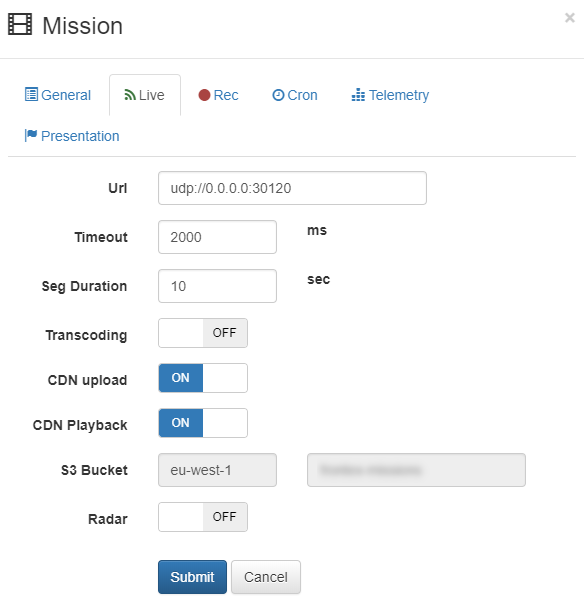Viewport: 584px width, 609px height.
Task: Enable the Transcoding switch
Action: click(x=203, y=333)
